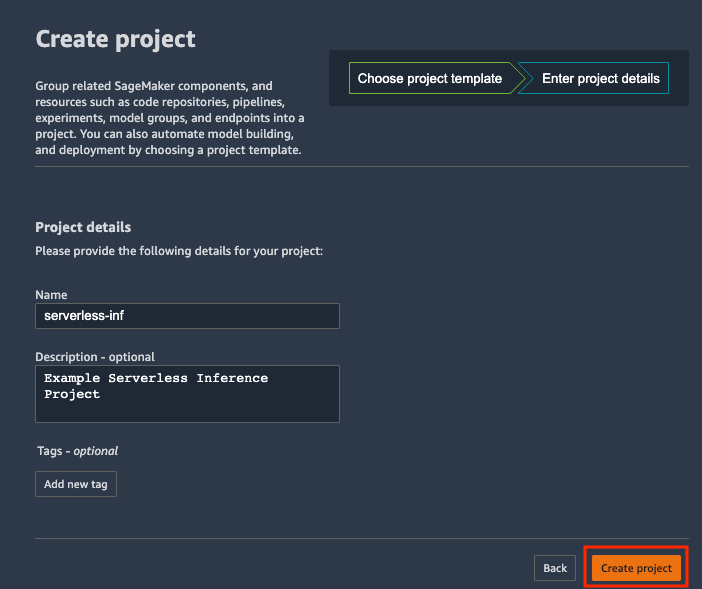The width and height of the screenshot is (702, 589).
Task: Click the Description - optional label
Action: (x=95, y=357)
